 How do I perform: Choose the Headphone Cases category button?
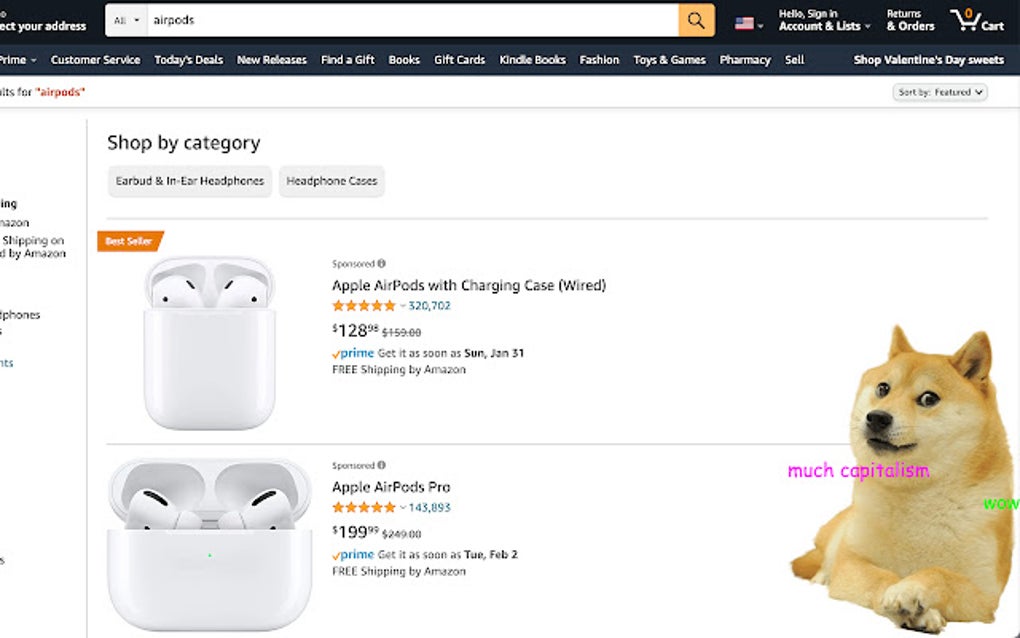coord(332,181)
